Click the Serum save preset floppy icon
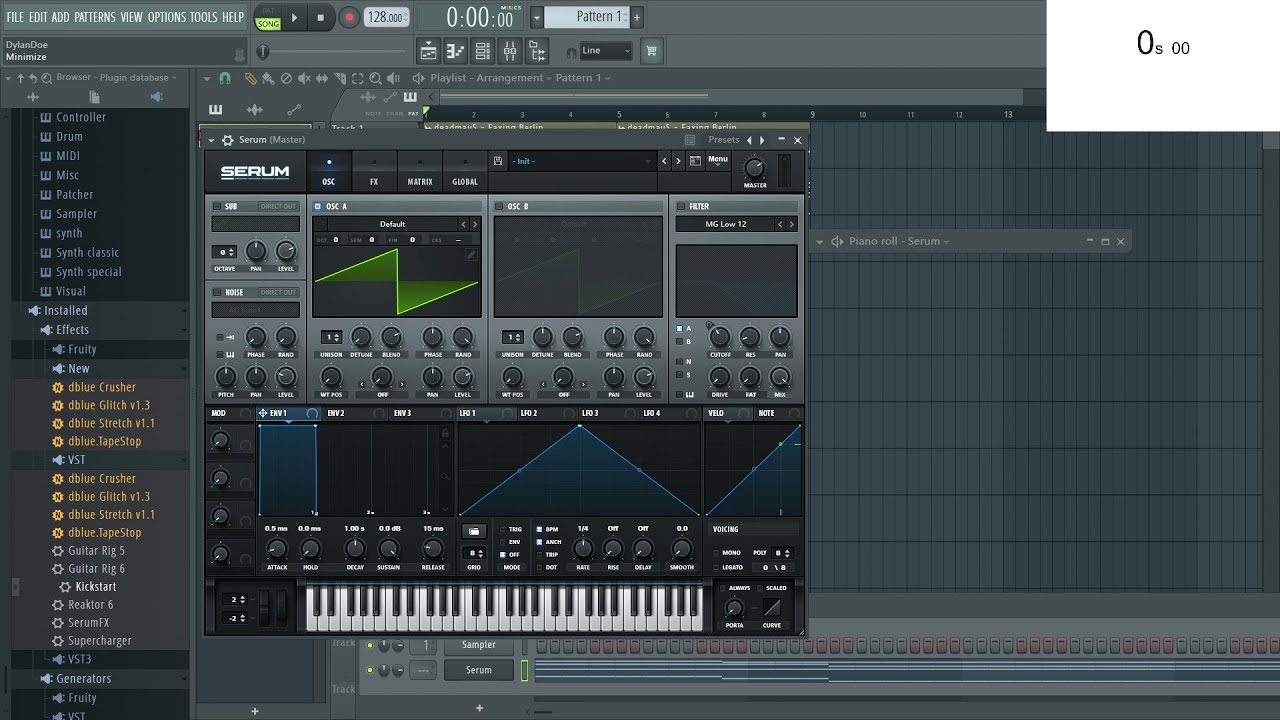This screenshot has height=720, width=1280. [498, 161]
